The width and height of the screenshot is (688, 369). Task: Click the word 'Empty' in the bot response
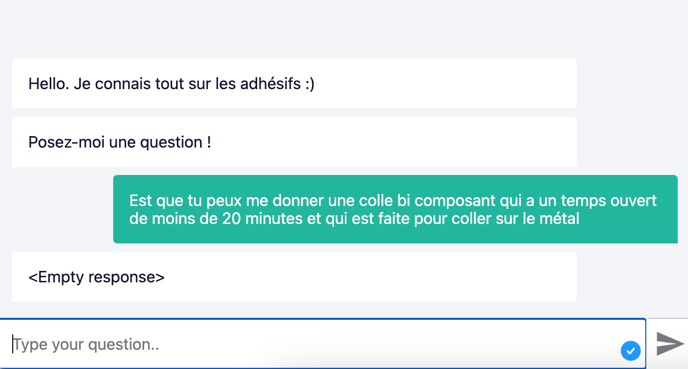(x=61, y=277)
